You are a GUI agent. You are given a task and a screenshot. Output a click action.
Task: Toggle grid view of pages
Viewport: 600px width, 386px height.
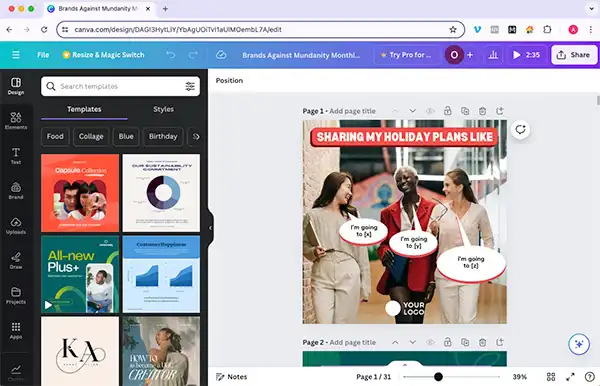[551, 377]
